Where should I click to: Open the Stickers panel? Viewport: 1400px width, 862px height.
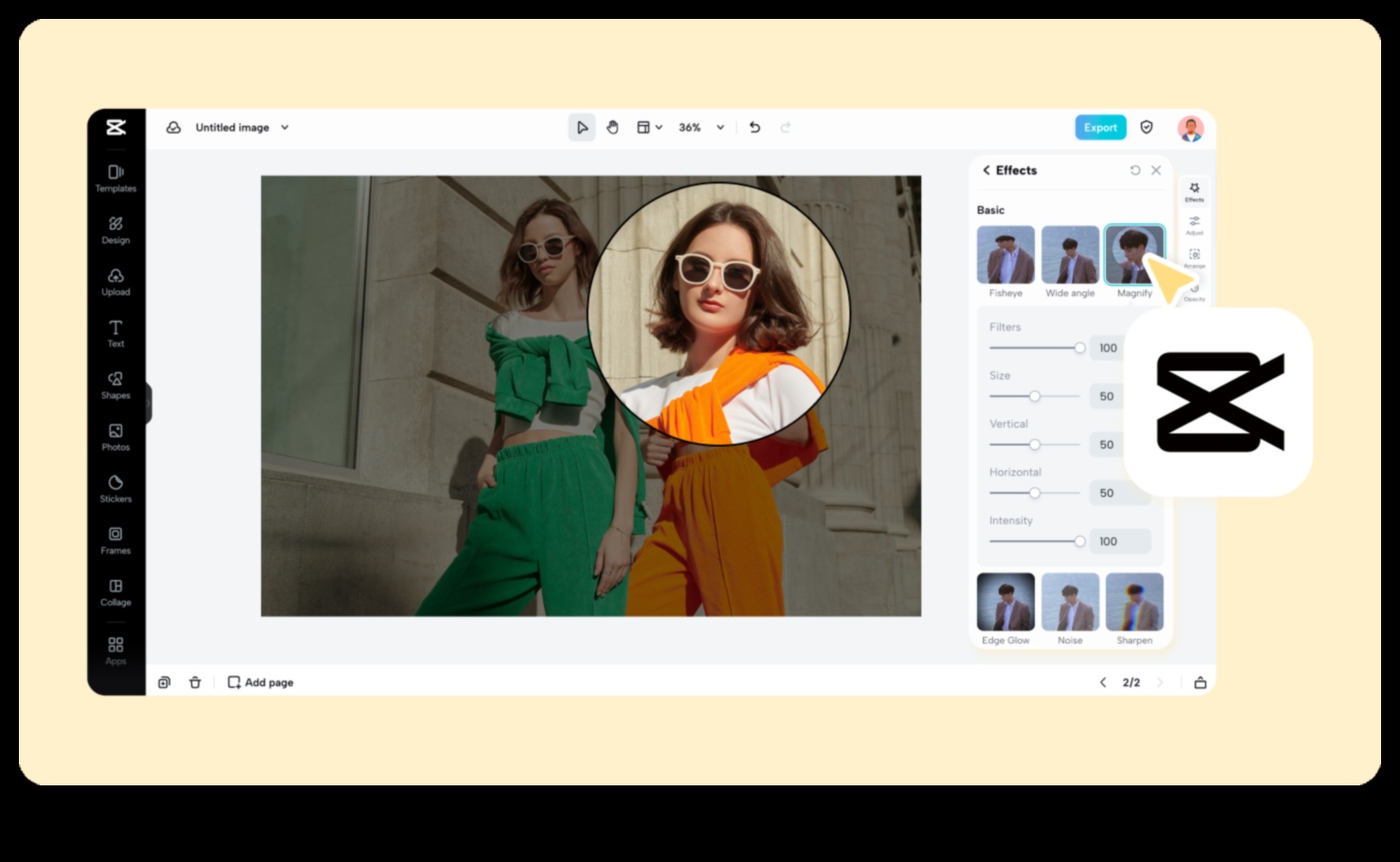click(x=115, y=487)
